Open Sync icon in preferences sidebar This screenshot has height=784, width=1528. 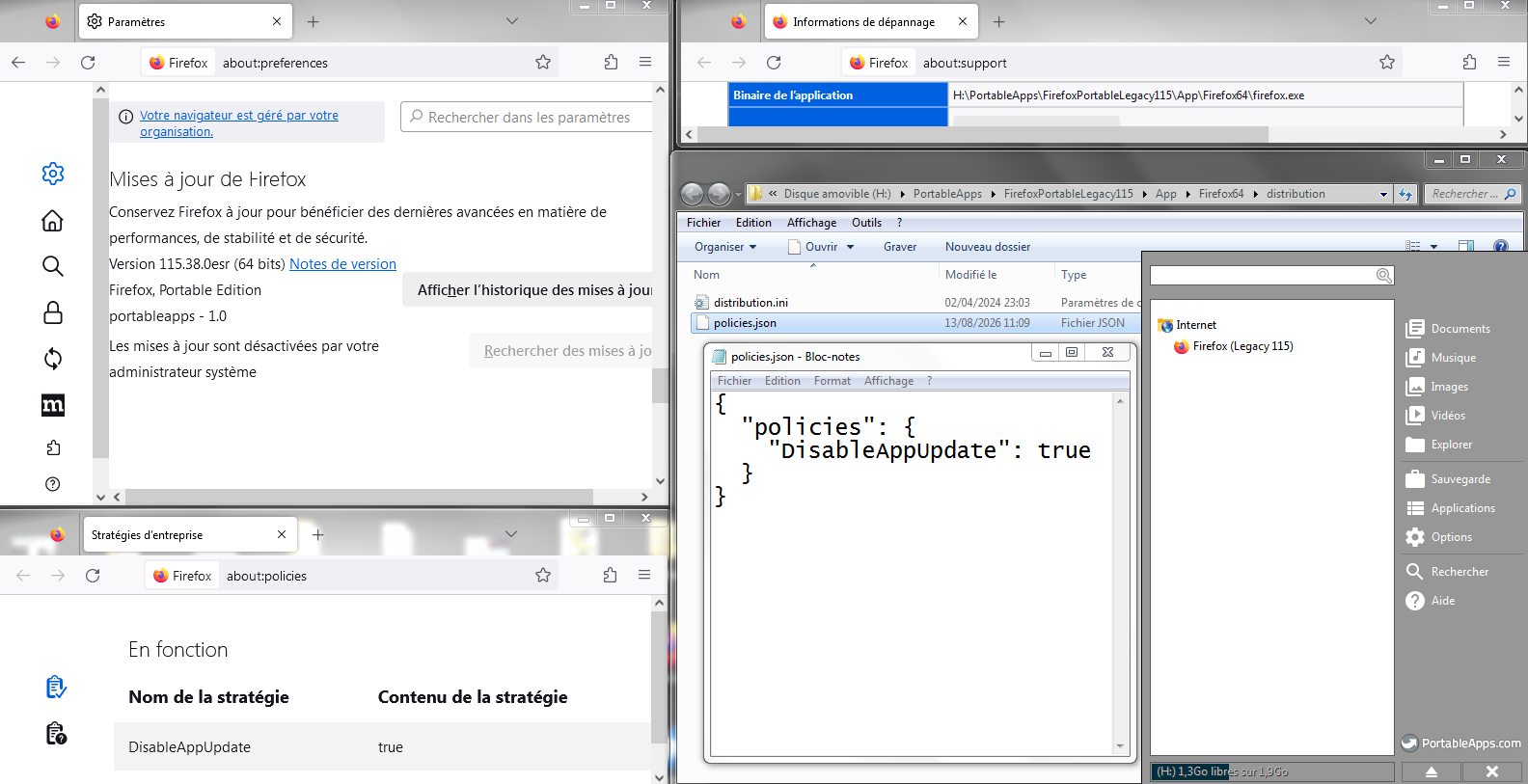53,359
